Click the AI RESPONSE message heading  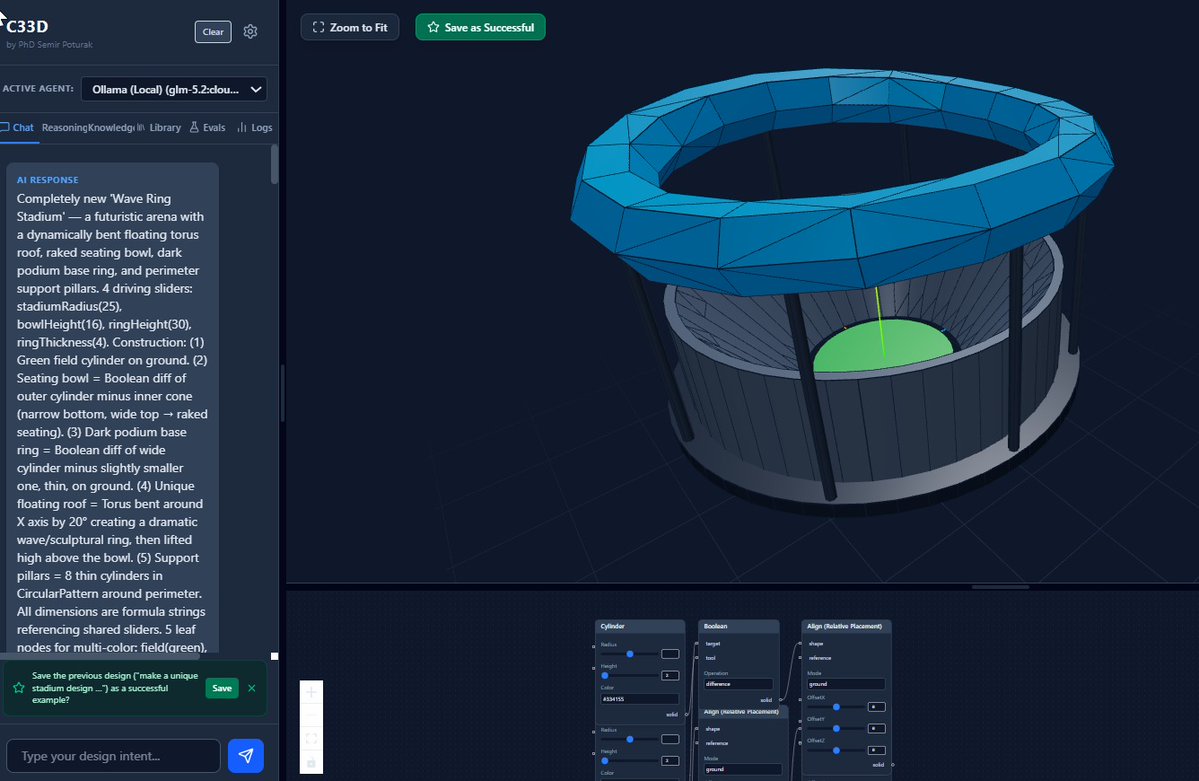(x=47, y=180)
